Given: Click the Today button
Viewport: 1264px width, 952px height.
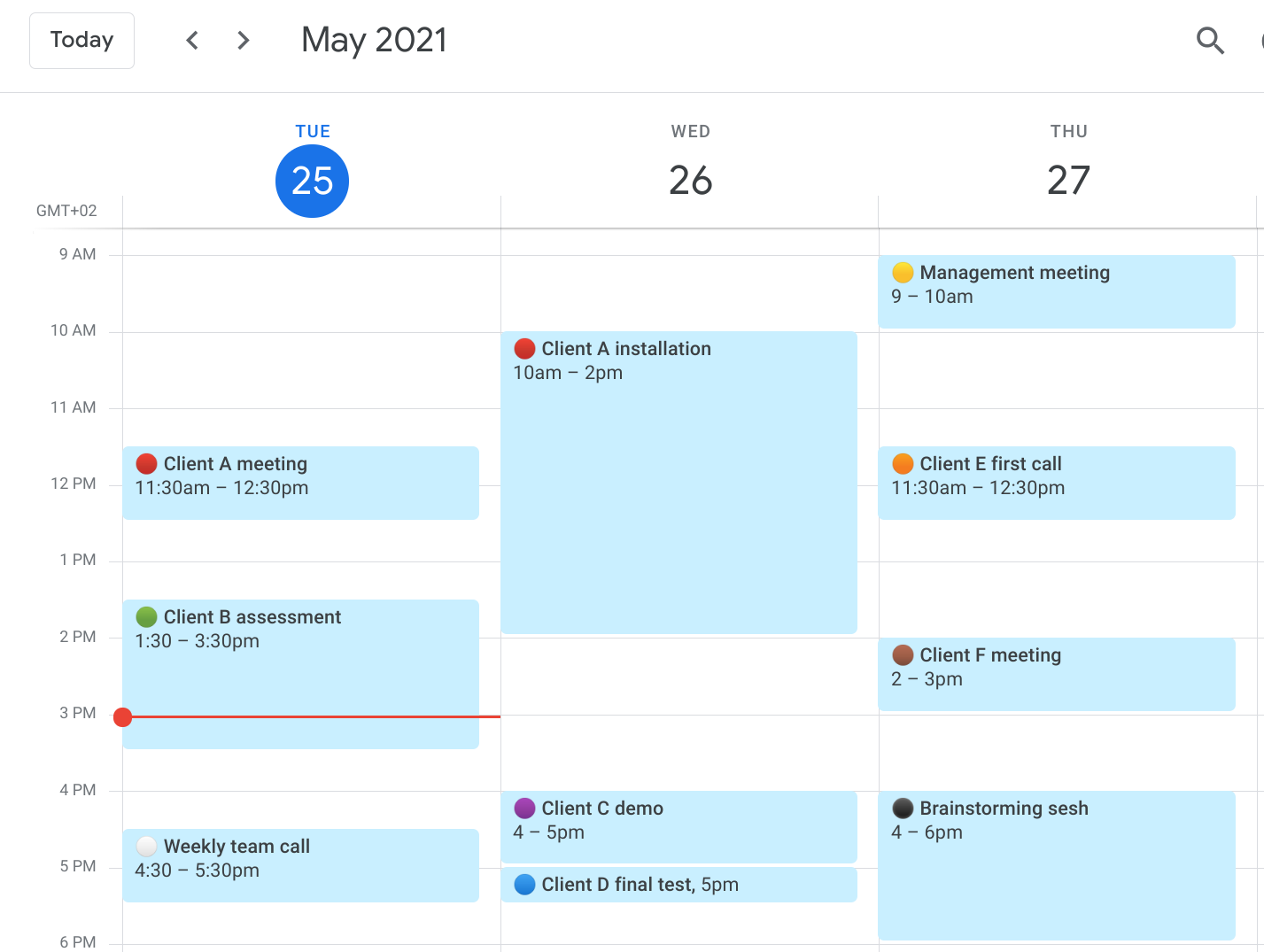Looking at the screenshot, I should pos(81,41).
